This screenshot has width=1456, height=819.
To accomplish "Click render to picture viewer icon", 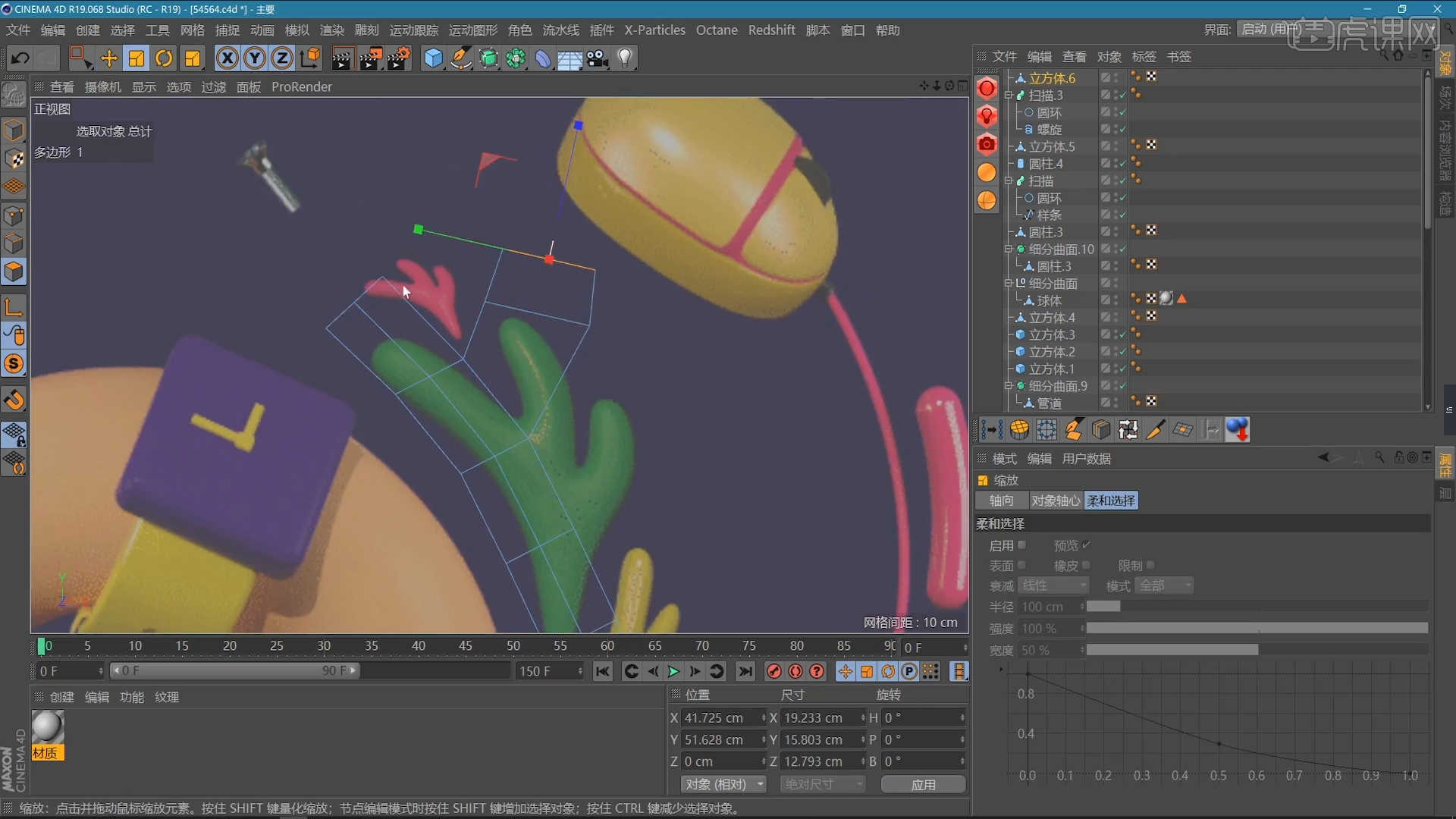I will [x=370, y=58].
